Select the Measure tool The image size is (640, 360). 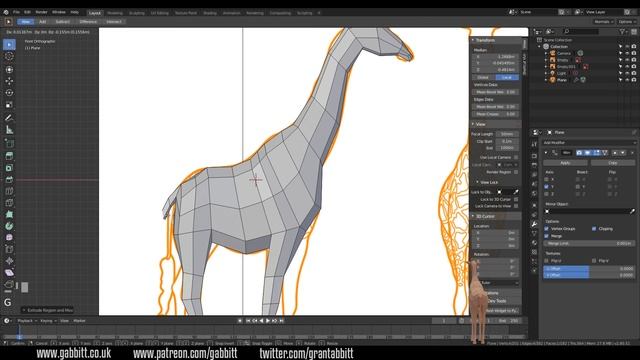pos(9,130)
